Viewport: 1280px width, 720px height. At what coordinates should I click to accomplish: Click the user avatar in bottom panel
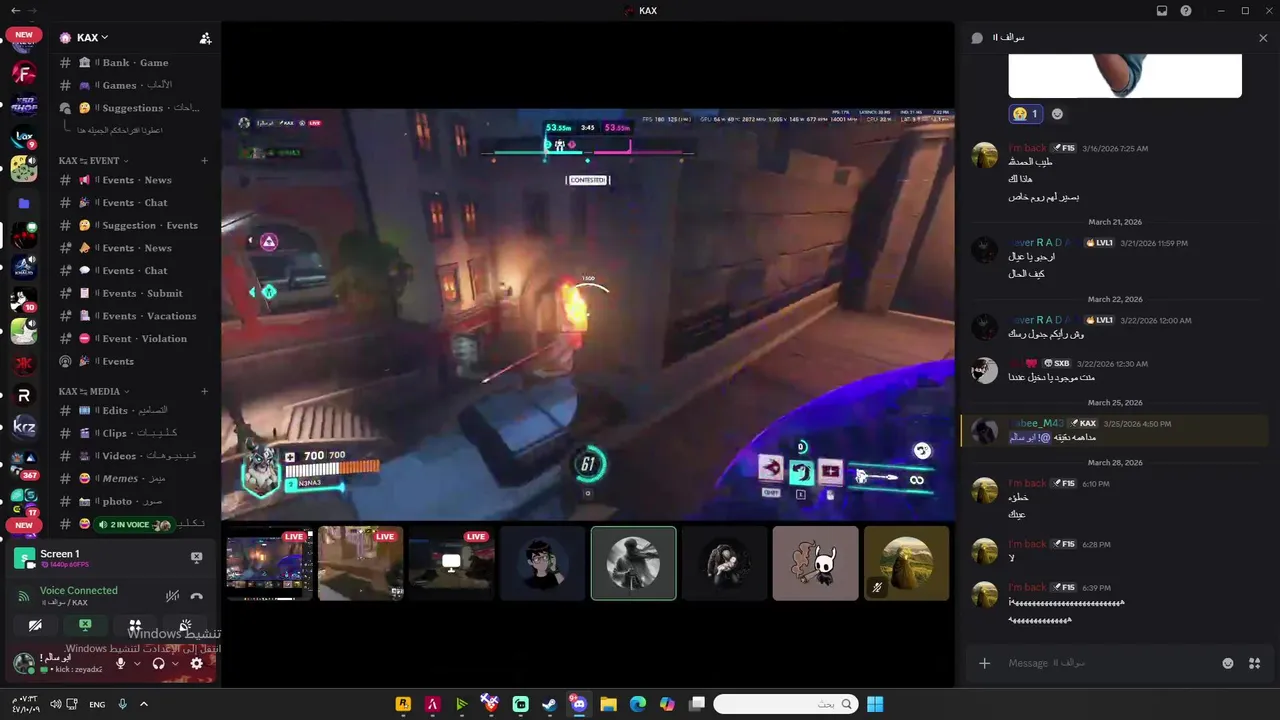coord(24,663)
